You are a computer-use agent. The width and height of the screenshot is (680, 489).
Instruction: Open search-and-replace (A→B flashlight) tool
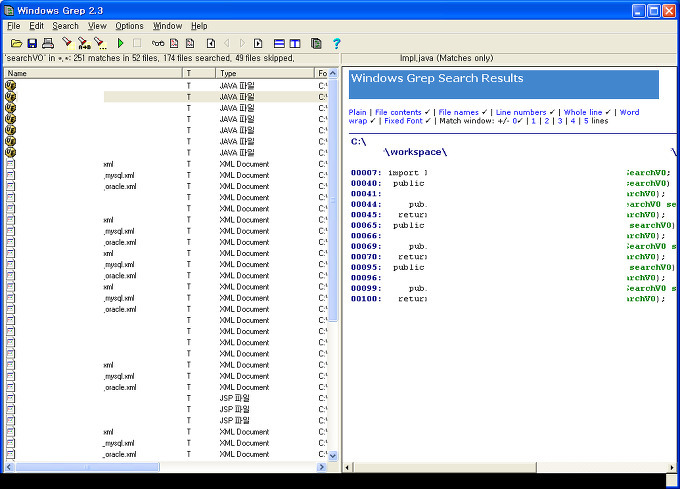84,43
